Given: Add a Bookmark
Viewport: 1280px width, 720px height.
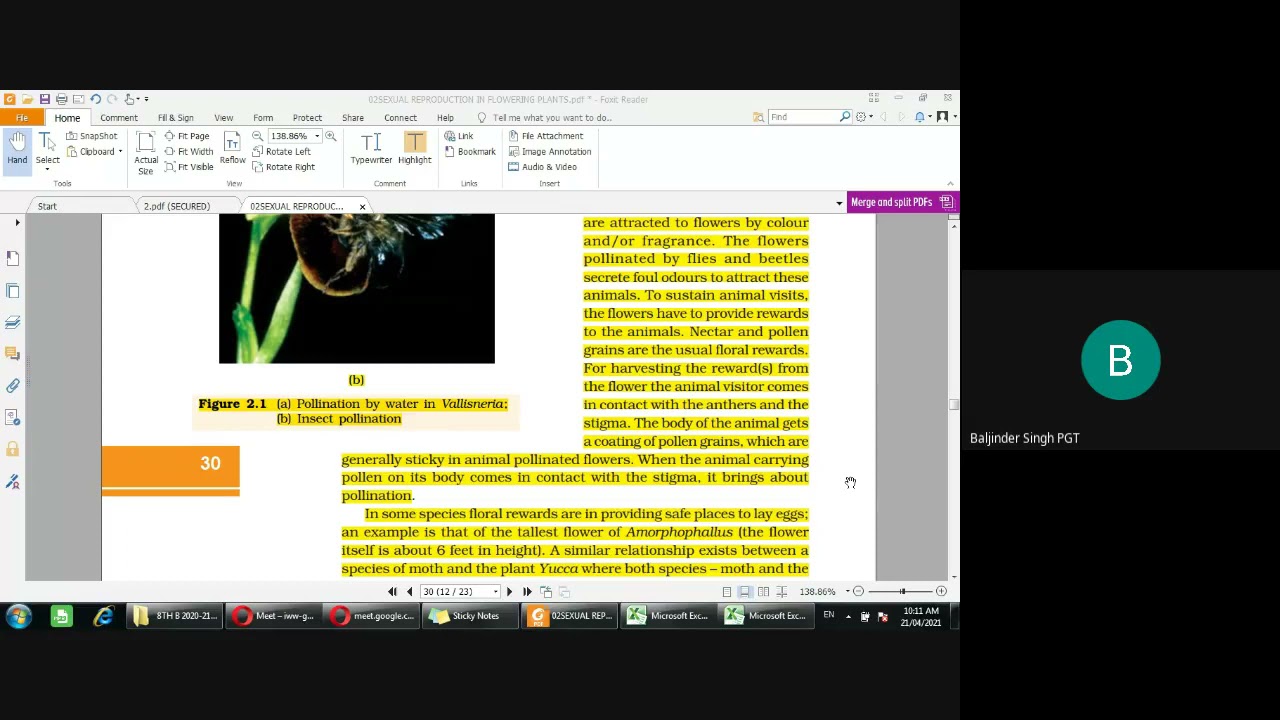Looking at the screenshot, I should pyautogui.click(x=470, y=152).
